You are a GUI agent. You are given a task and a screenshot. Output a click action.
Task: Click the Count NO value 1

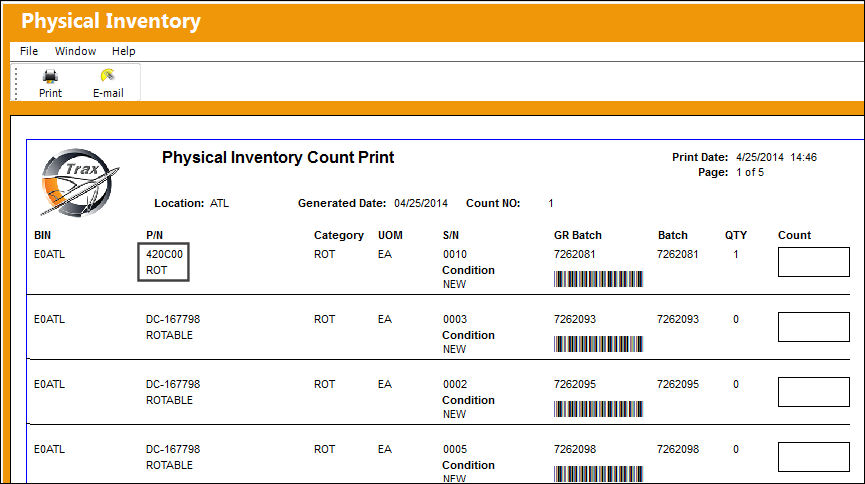551,203
